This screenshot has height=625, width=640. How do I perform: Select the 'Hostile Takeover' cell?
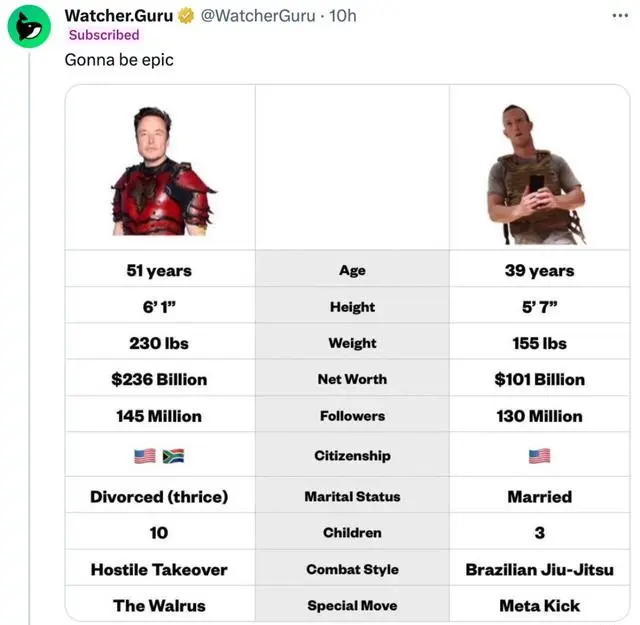click(159, 570)
